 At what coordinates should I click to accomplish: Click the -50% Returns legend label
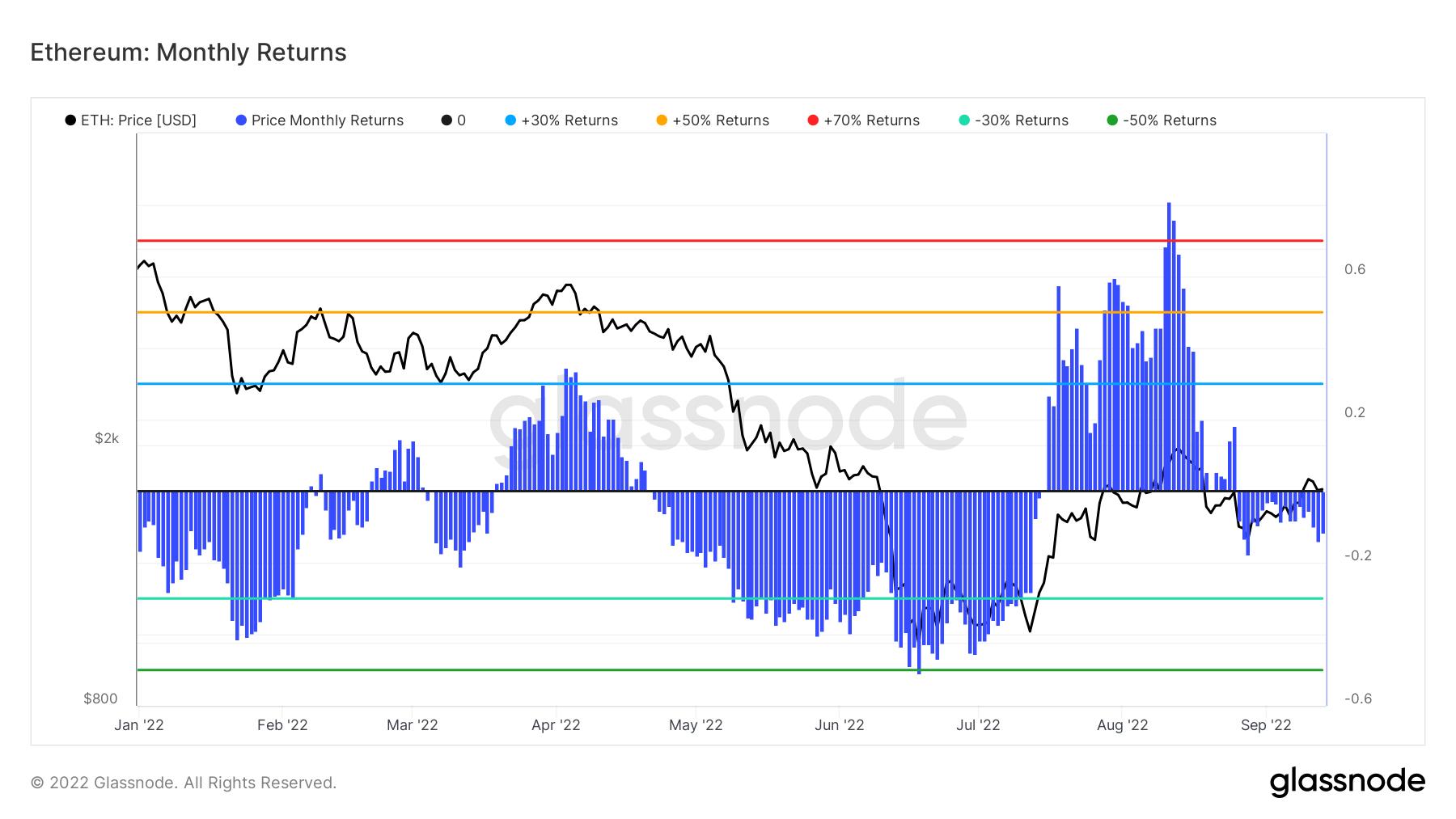pos(1169,120)
